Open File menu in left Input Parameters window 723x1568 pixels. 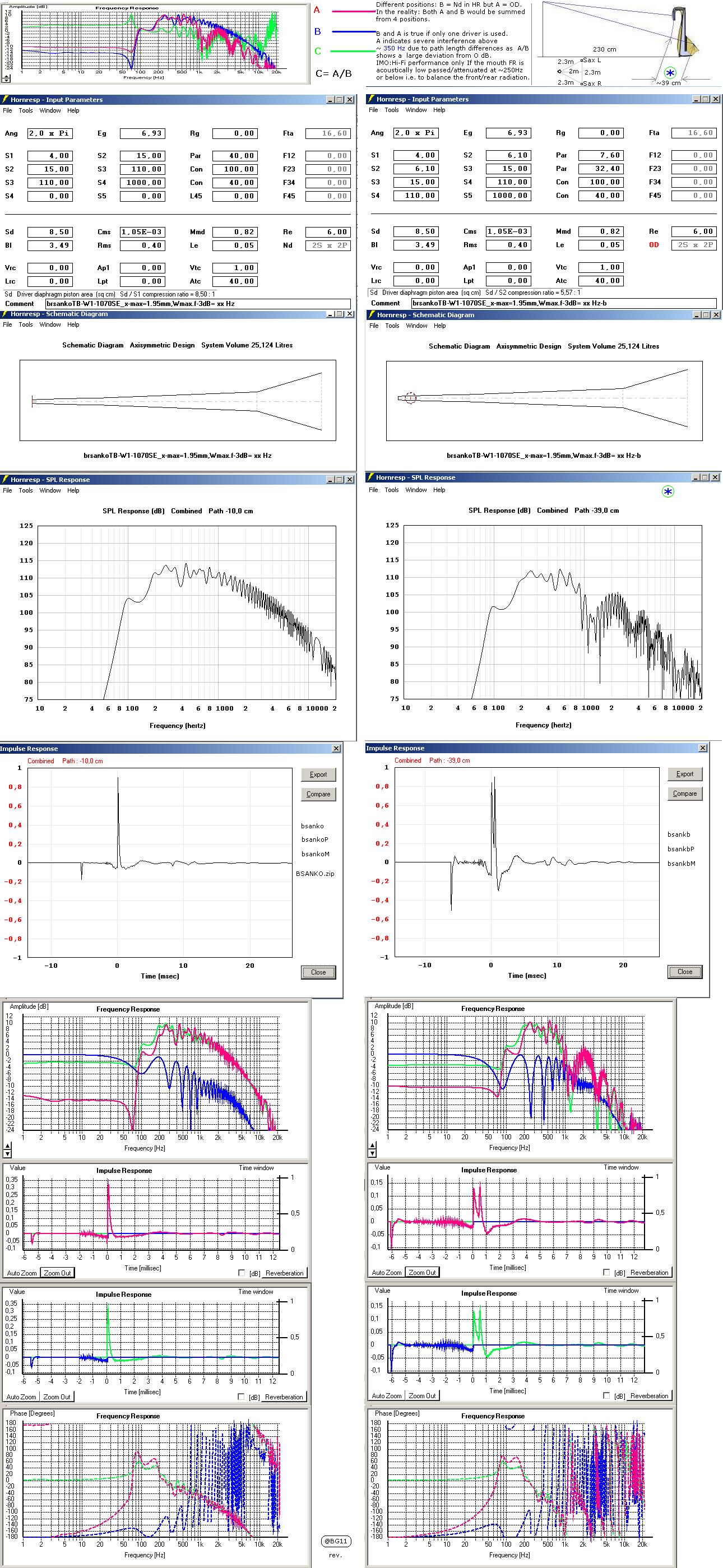pyautogui.click(x=7, y=111)
